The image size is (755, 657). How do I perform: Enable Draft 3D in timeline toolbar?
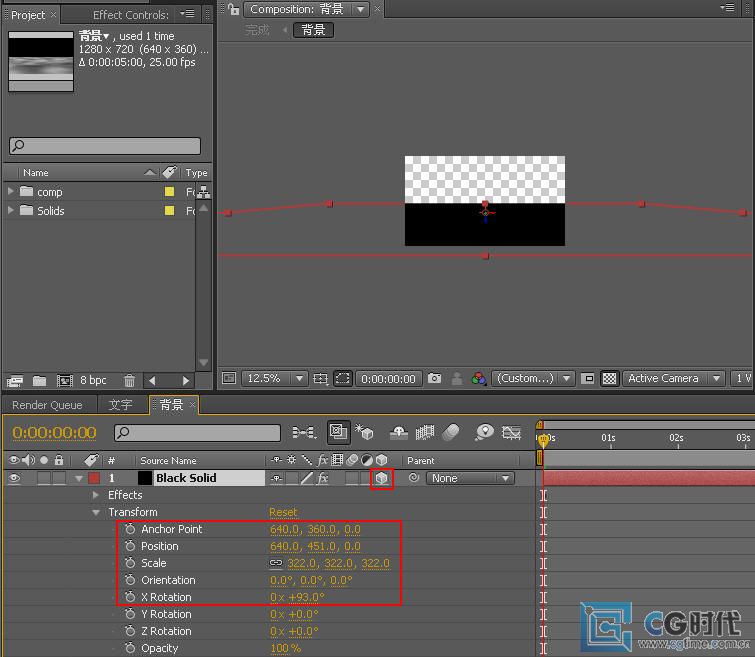364,432
